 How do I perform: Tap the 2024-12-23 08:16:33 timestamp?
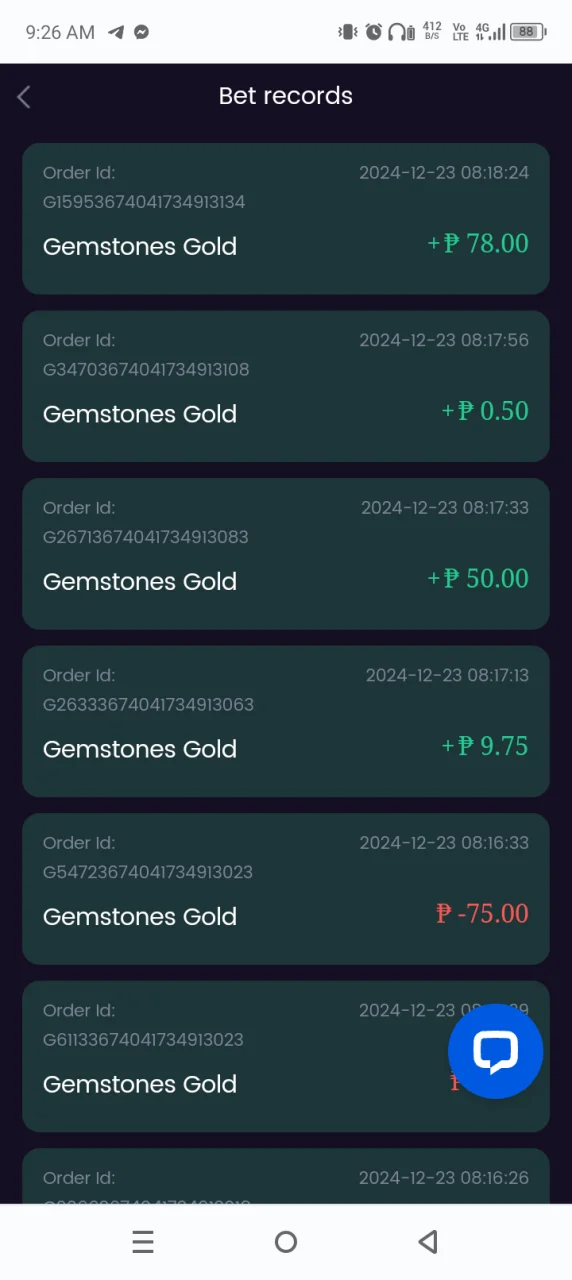444,843
